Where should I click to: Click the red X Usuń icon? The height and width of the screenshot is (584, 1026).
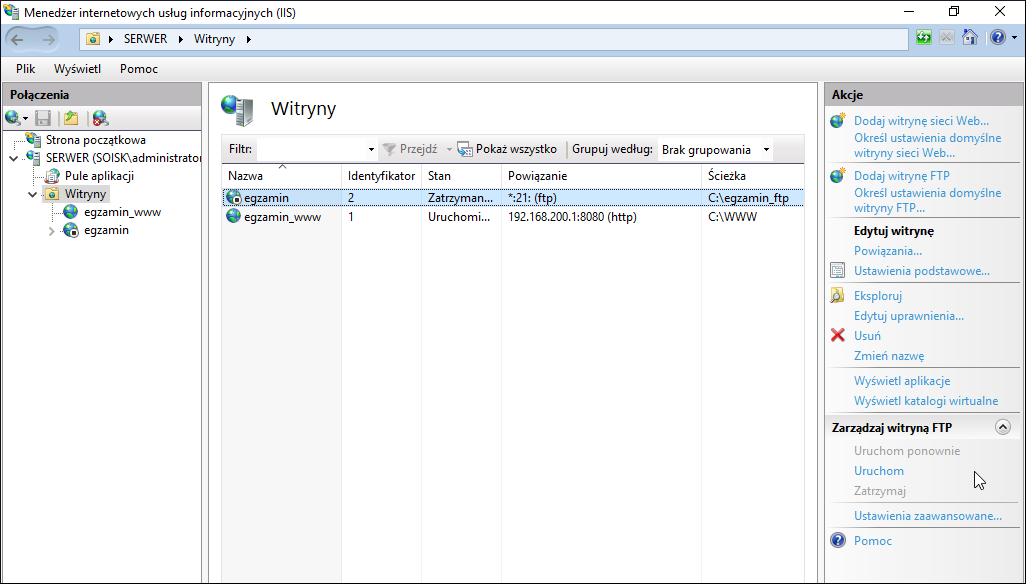pos(838,335)
